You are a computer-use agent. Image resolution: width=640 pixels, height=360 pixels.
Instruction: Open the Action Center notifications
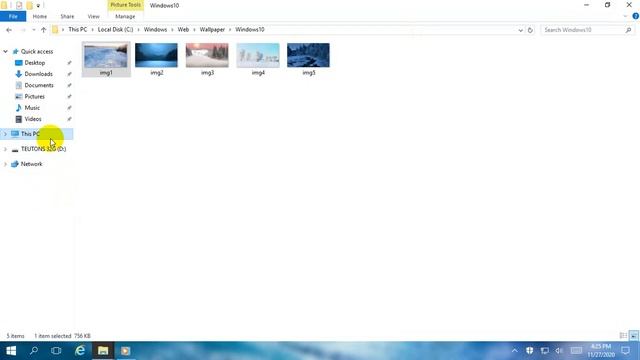tap(626, 351)
